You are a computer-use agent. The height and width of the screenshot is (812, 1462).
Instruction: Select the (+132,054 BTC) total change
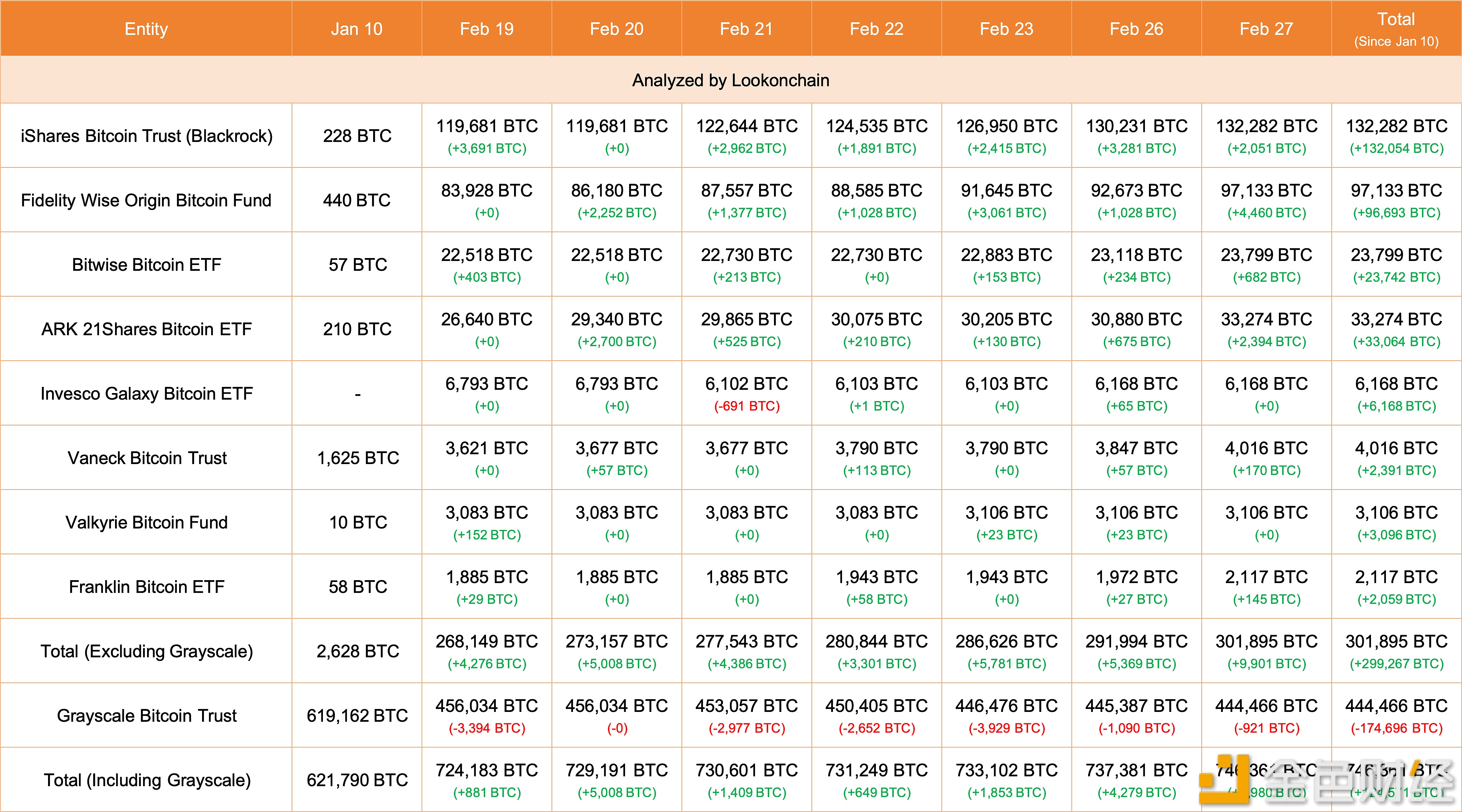coord(1397,148)
